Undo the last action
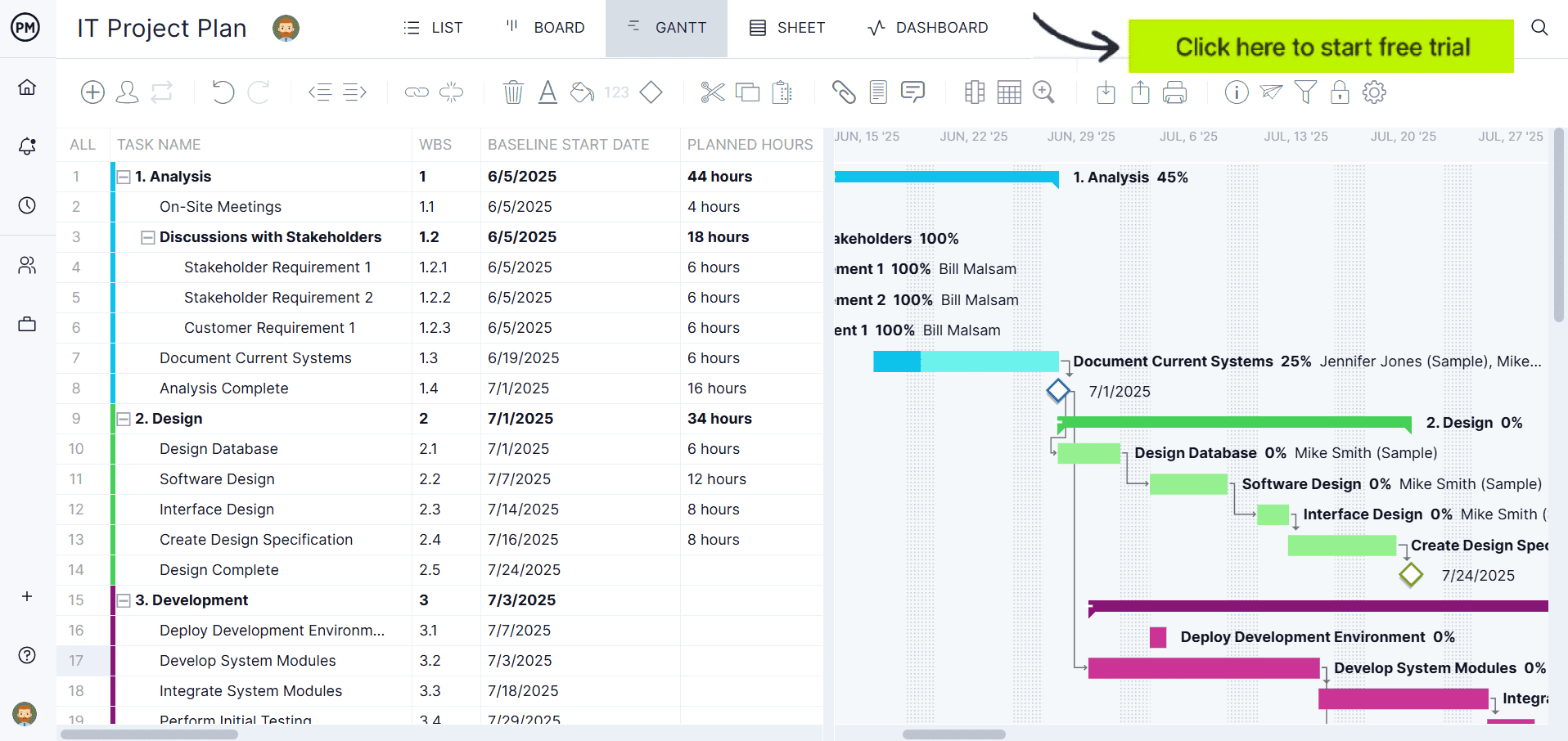This screenshot has width=1568, height=741. click(x=223, y=92)
